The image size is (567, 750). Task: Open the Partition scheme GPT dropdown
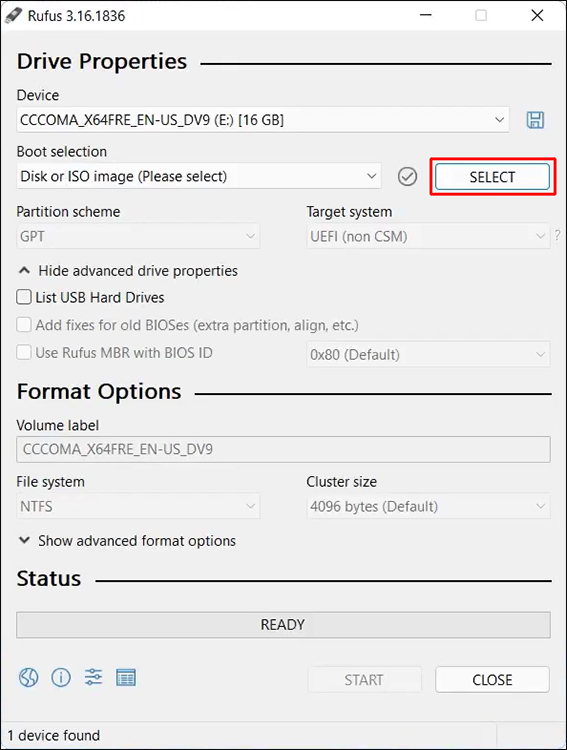(x=138, y=236)
